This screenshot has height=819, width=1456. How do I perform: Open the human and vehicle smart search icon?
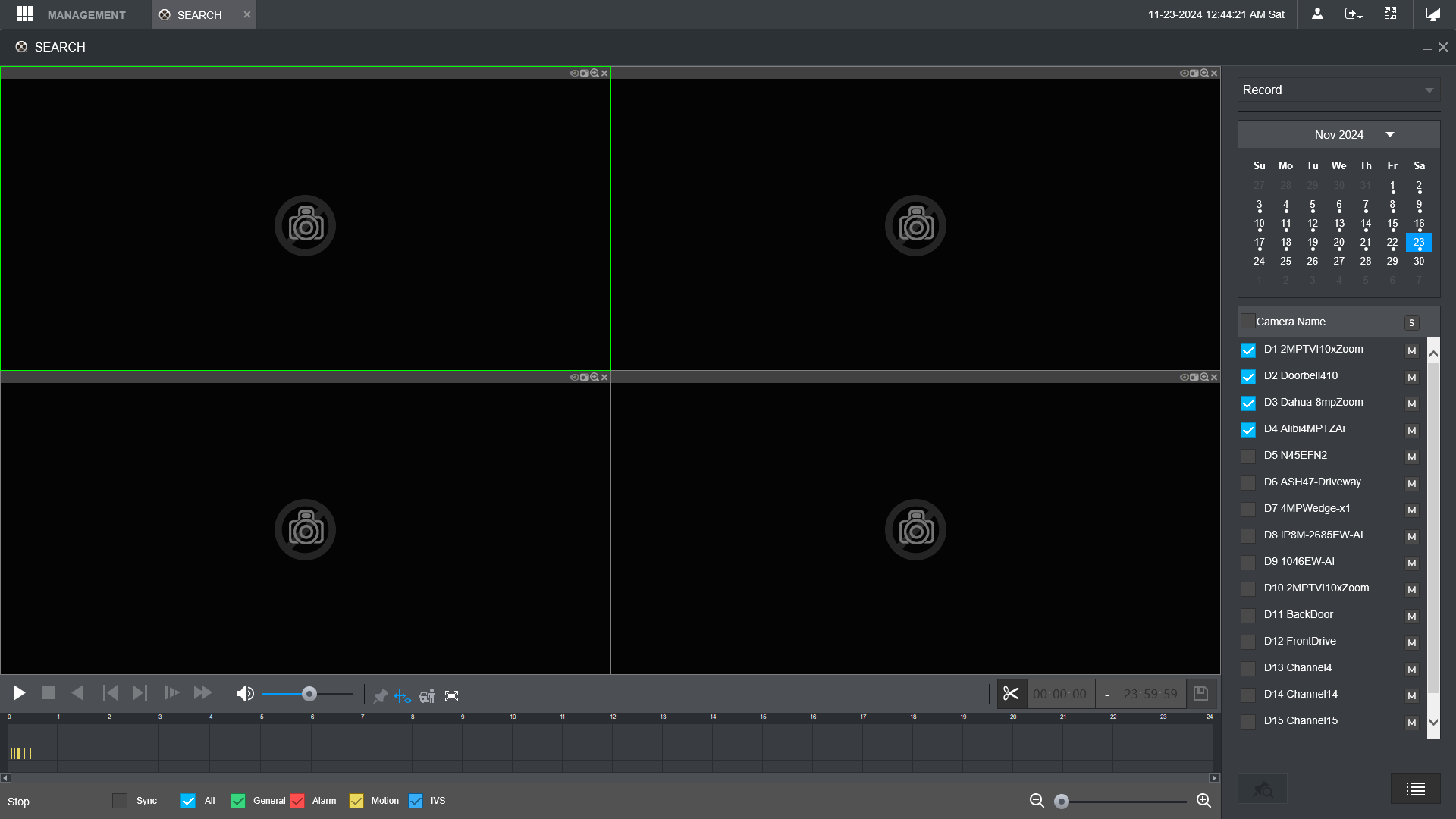click(427, 696)
